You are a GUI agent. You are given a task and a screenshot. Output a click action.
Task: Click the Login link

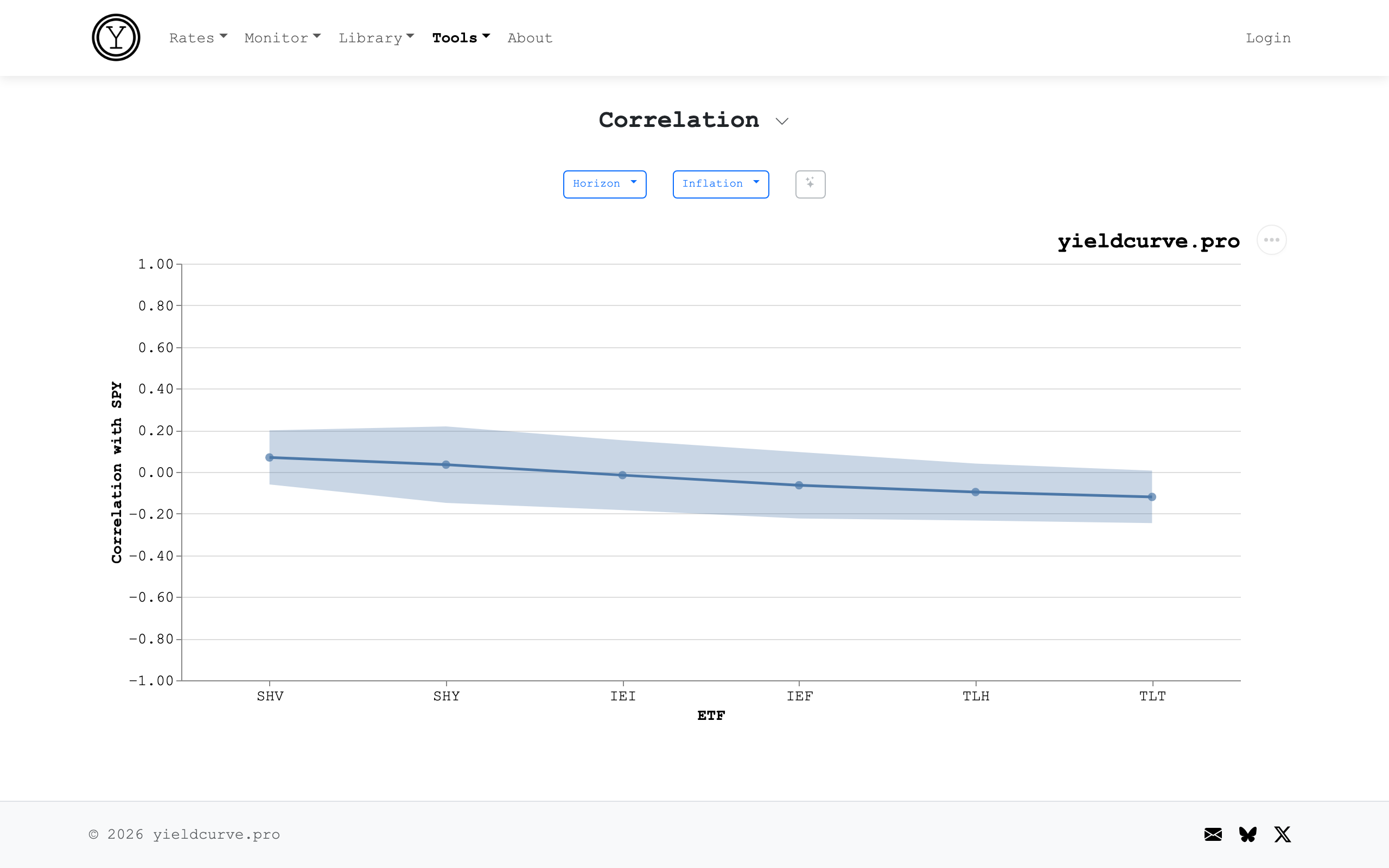(1268, 38)
